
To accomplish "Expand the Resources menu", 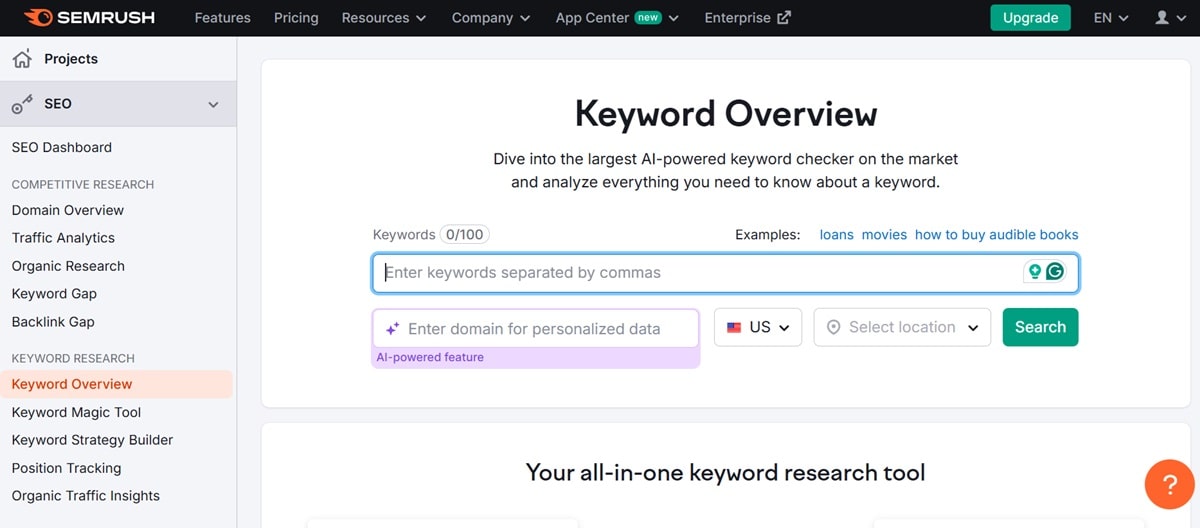I will [x=383, y=18].
